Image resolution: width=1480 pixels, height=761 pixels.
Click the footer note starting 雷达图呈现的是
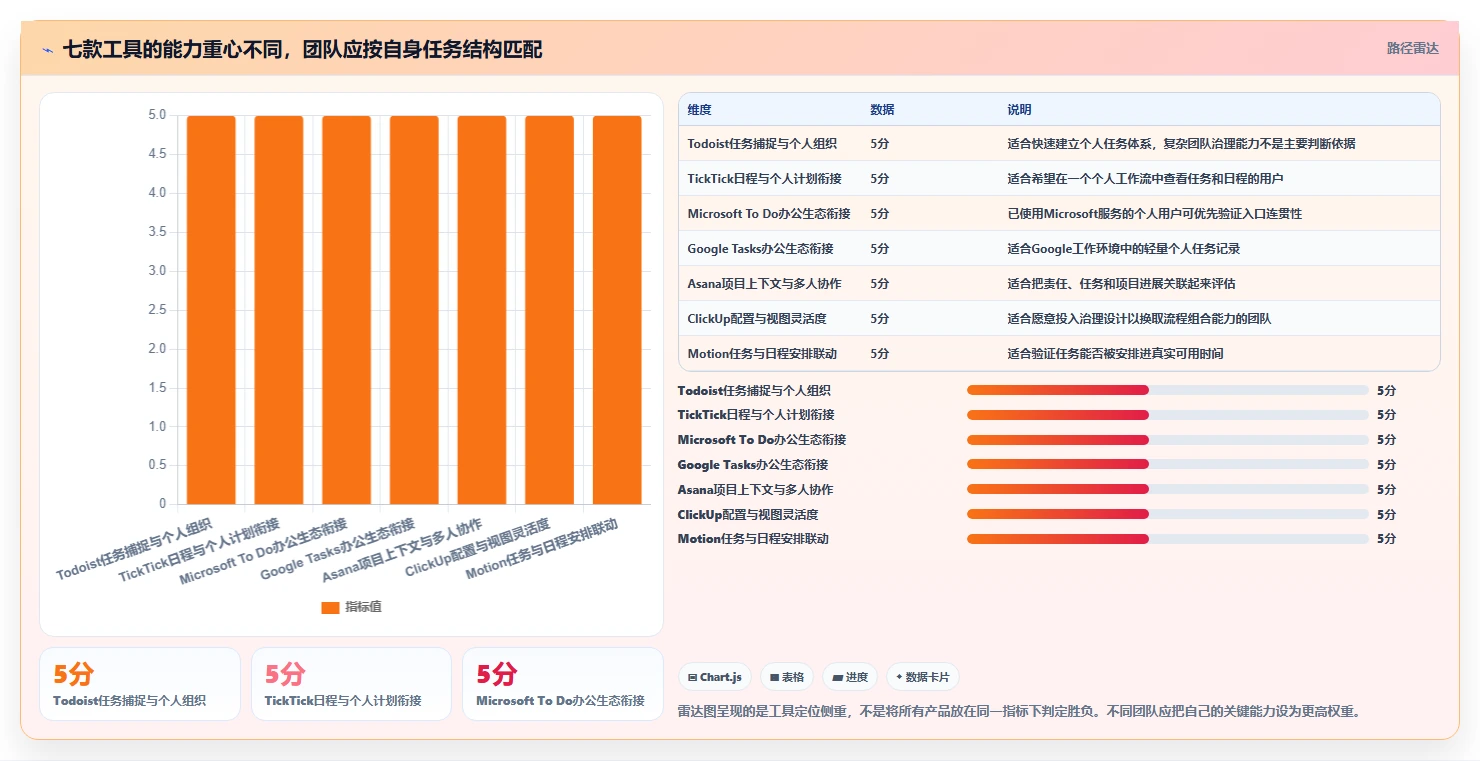(x=1020, y=712)
